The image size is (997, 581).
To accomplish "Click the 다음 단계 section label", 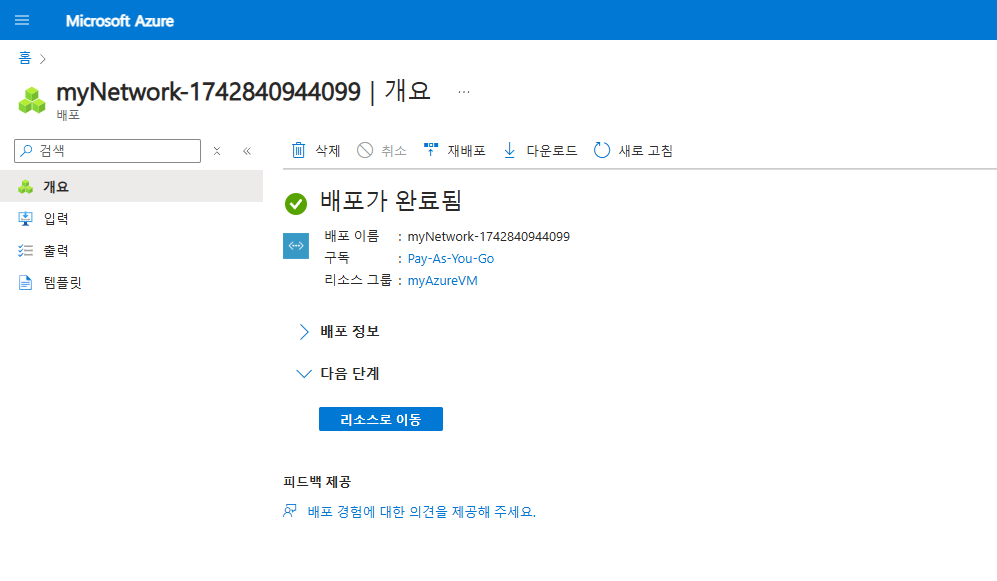I will (x=350, y=374).
